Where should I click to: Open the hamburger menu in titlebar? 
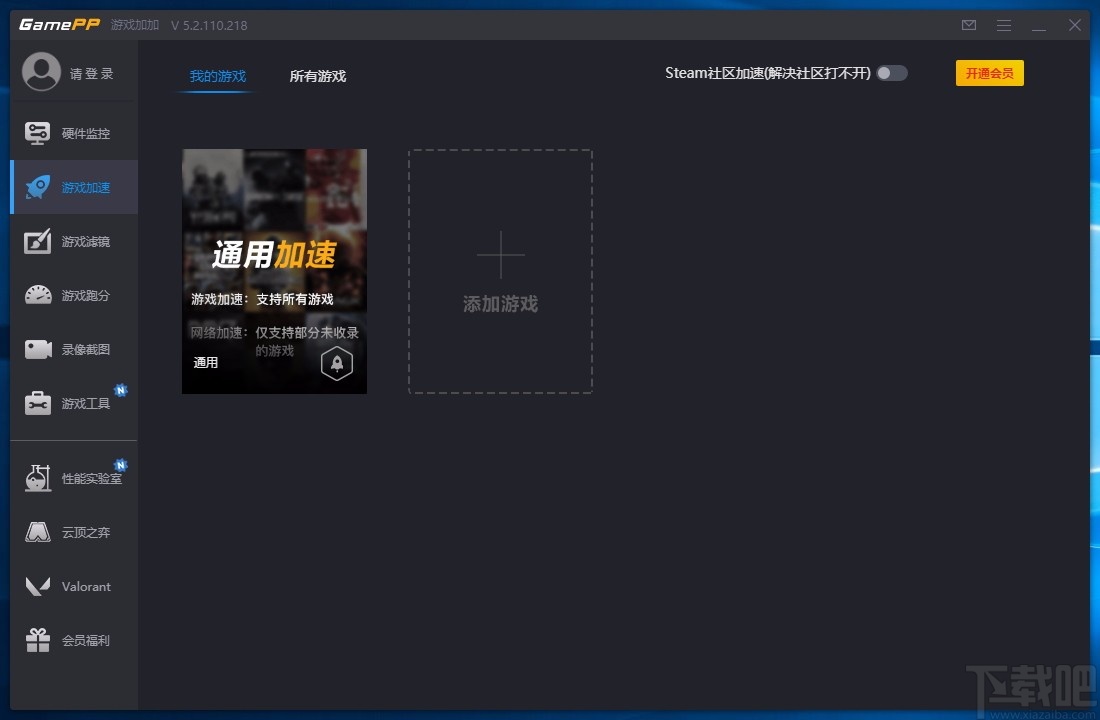point(1004,25)
